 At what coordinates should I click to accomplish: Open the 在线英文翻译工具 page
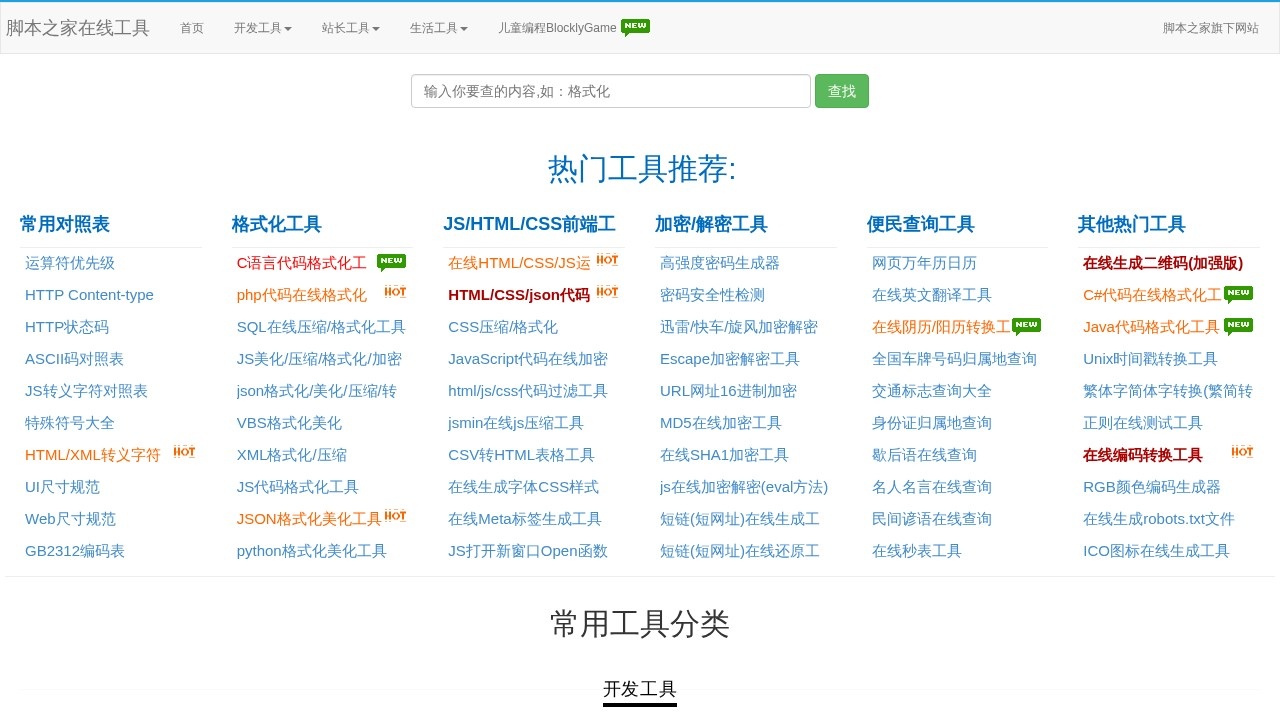point(931,295)
